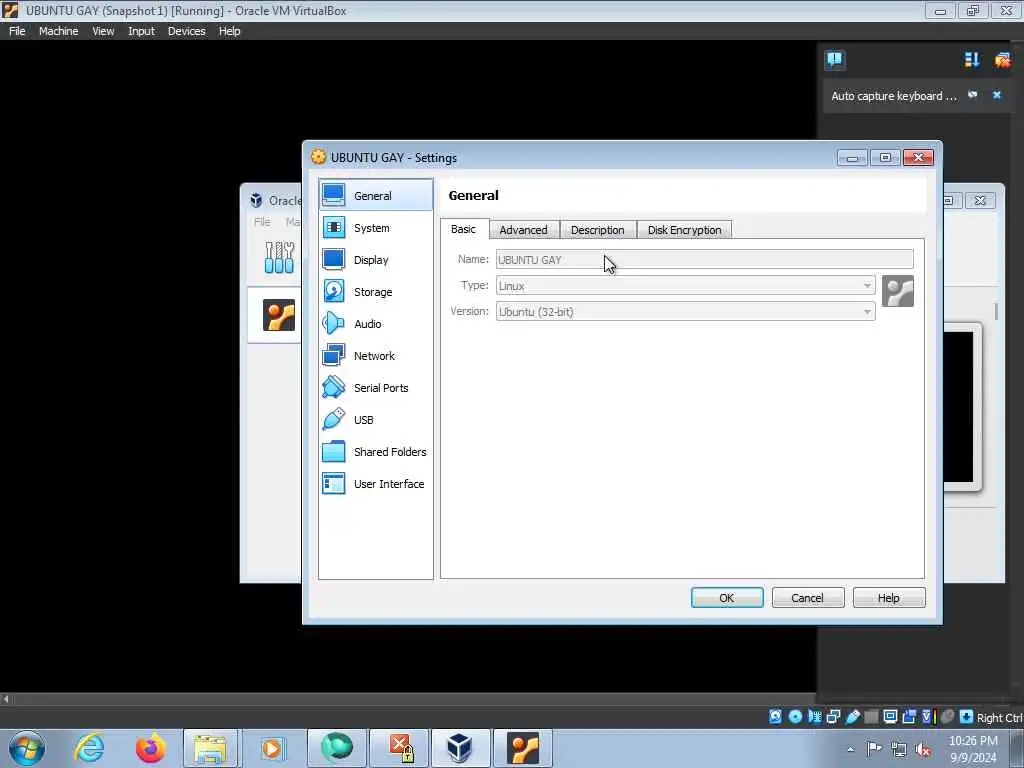The width and height of the screenshot is (1024, 768).
Task: Show hidden system tray icons
Action: click(850, 749)
